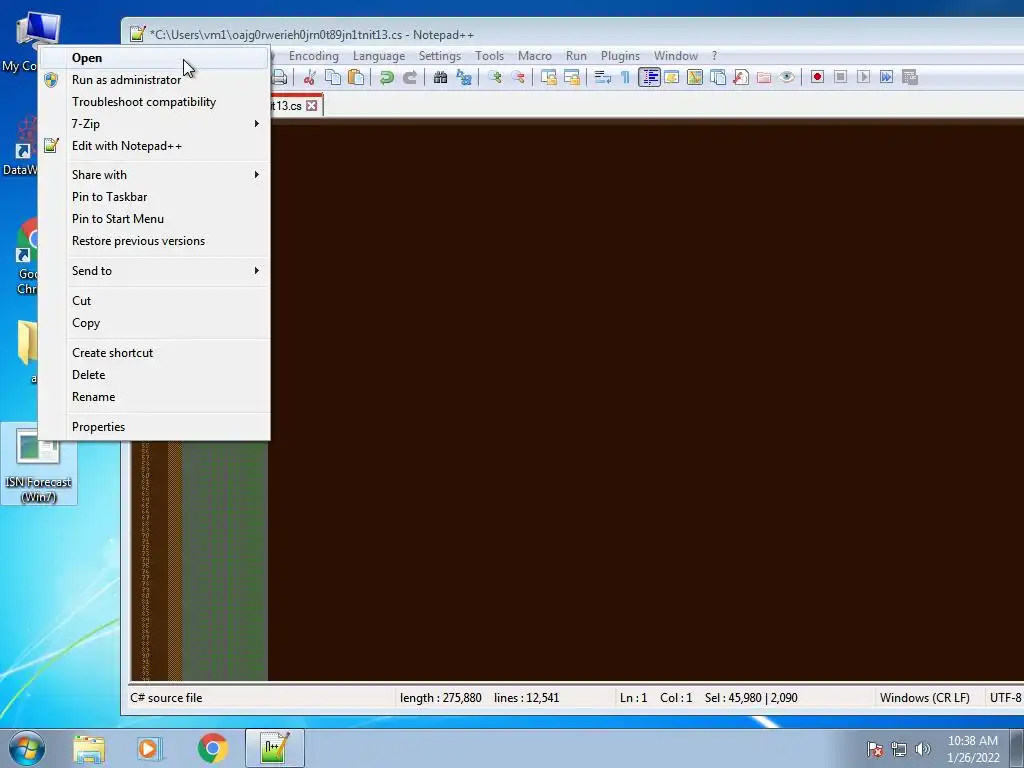Open the Macro menu
Image resolution: width=1024 pixels, height=768 pixels.
[x=535, y=56]
